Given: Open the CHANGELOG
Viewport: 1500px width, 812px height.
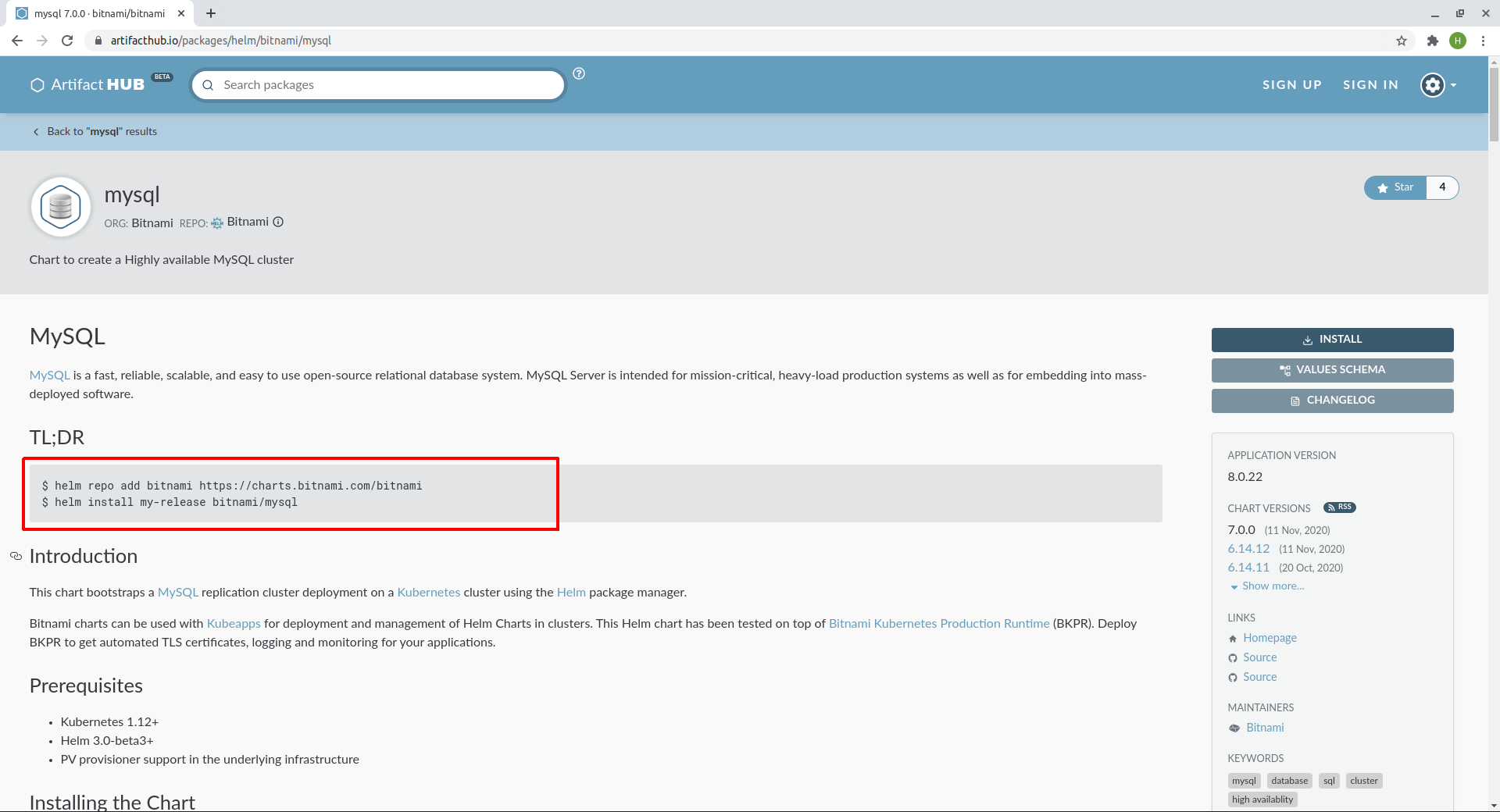Looking at the screenshot, I should [1332, 401].
